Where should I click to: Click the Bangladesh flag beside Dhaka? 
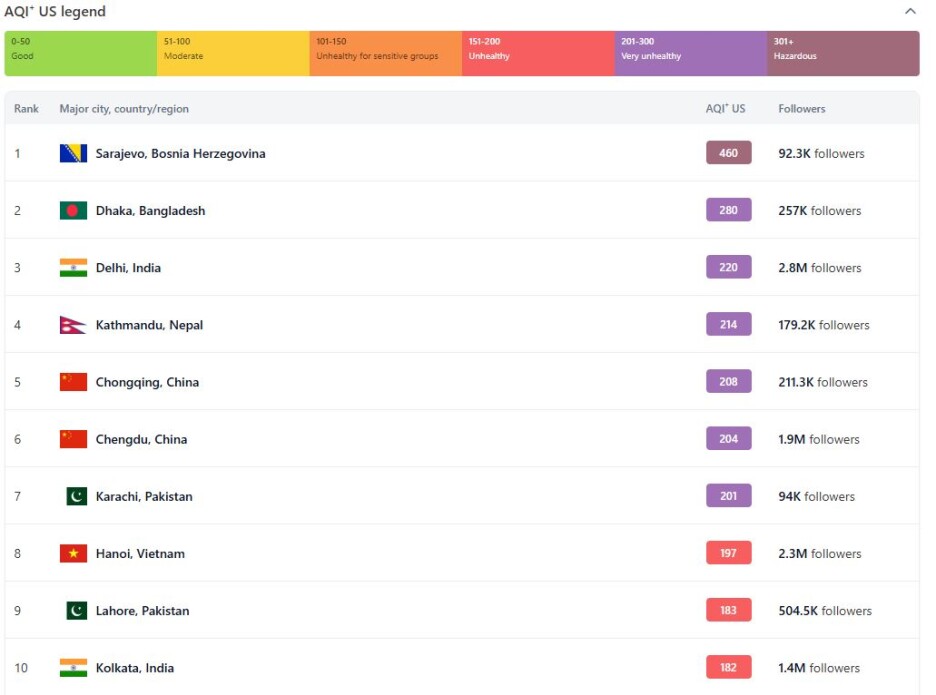pos(73,211)
